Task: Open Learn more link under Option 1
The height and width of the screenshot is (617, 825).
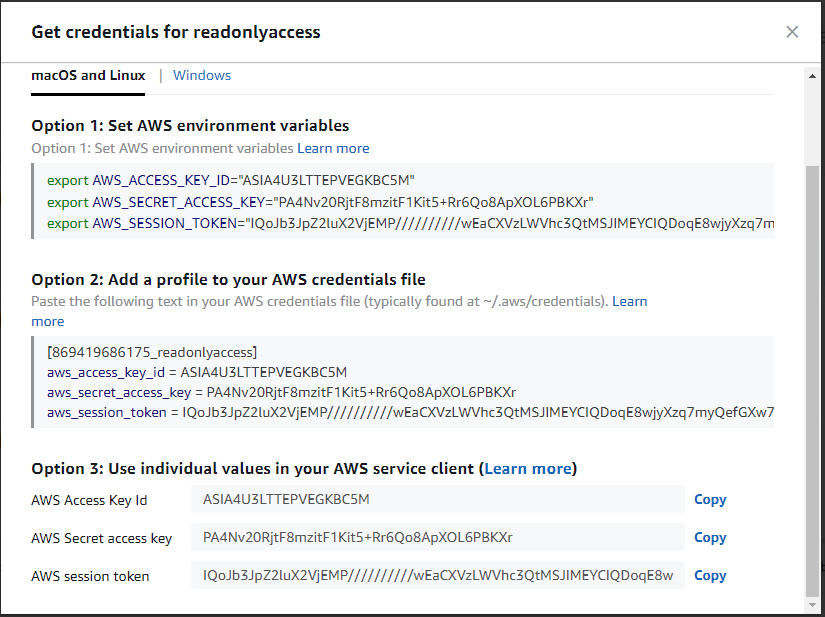Action: coord(333,148)
